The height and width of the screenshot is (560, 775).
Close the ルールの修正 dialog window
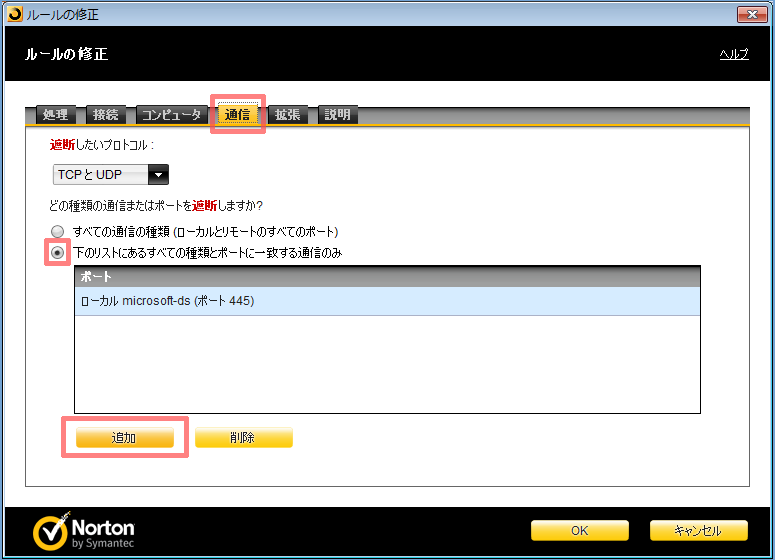click(751, 14)
